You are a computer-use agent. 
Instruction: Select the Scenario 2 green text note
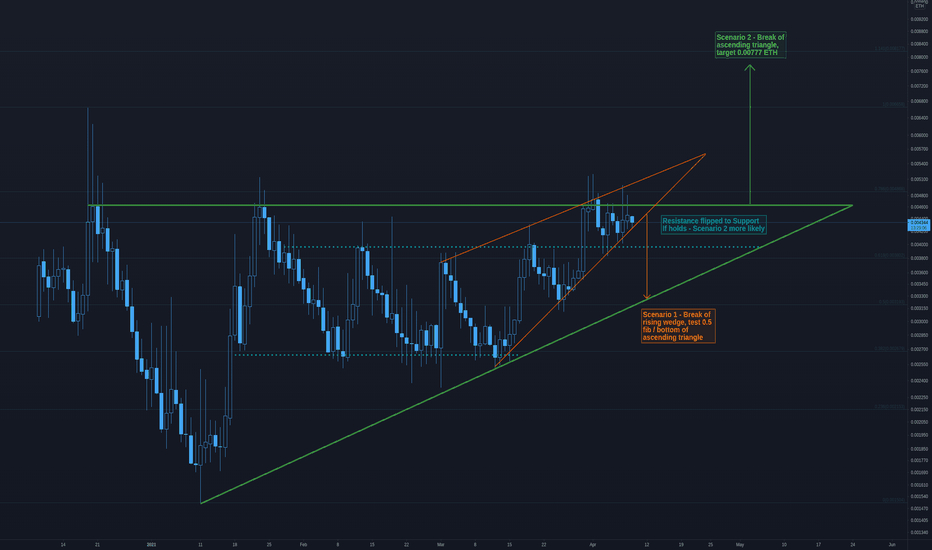pyautogui.click(x=750, y=45)
